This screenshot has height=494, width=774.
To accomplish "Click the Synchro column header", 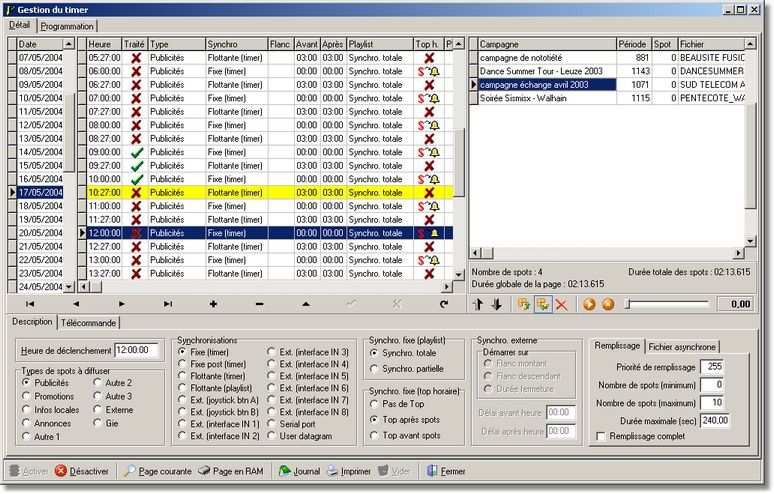I will [x=236, y=44].
